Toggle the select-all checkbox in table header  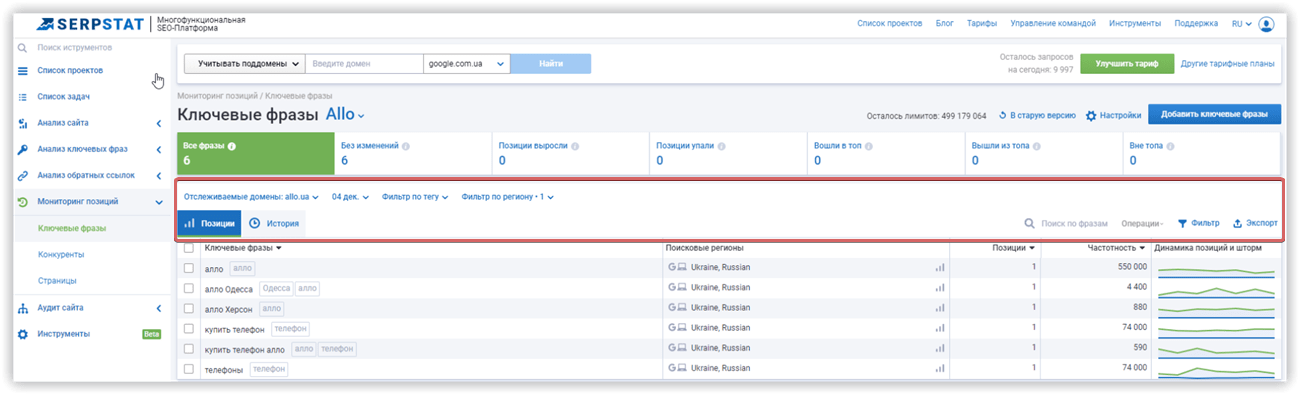click(x=189, y=247)
